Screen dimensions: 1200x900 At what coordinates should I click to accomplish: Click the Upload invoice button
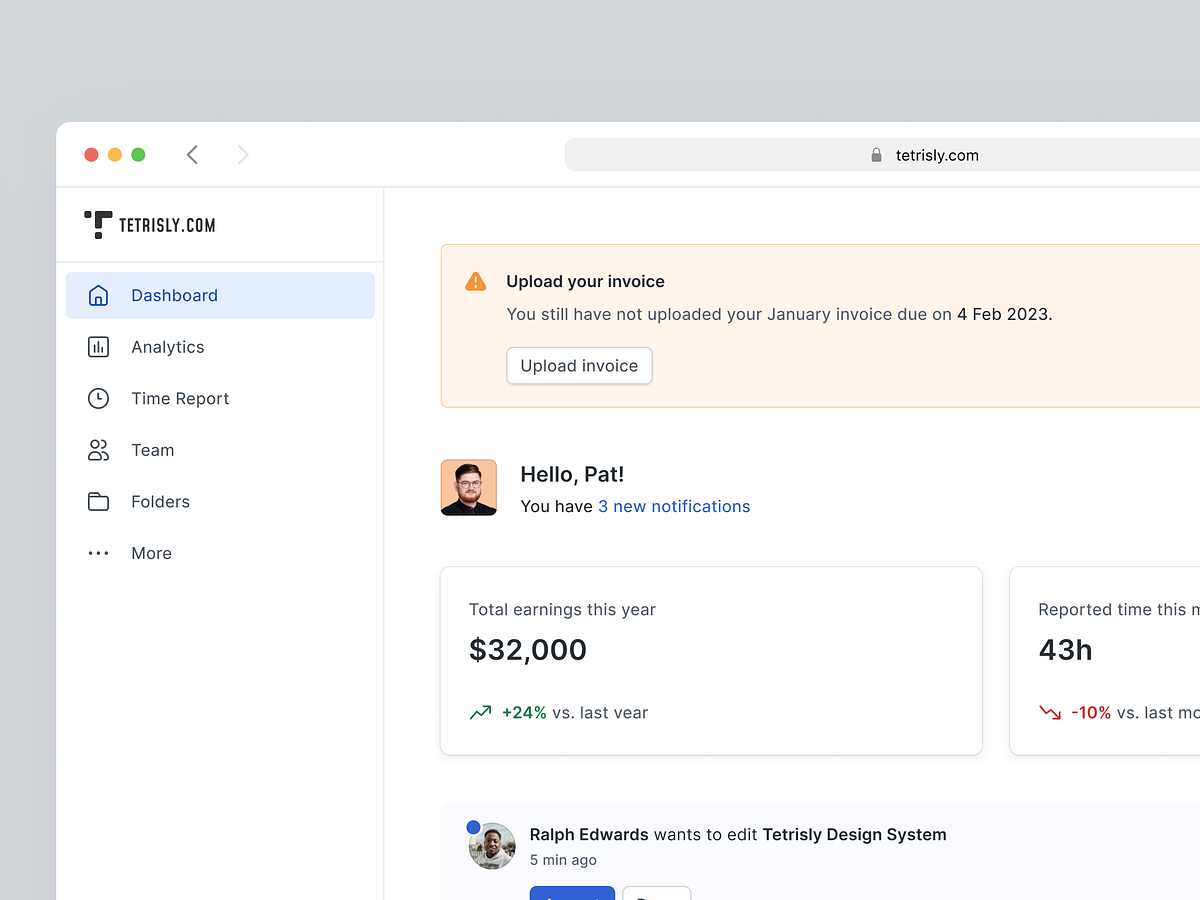pos(579,366)
